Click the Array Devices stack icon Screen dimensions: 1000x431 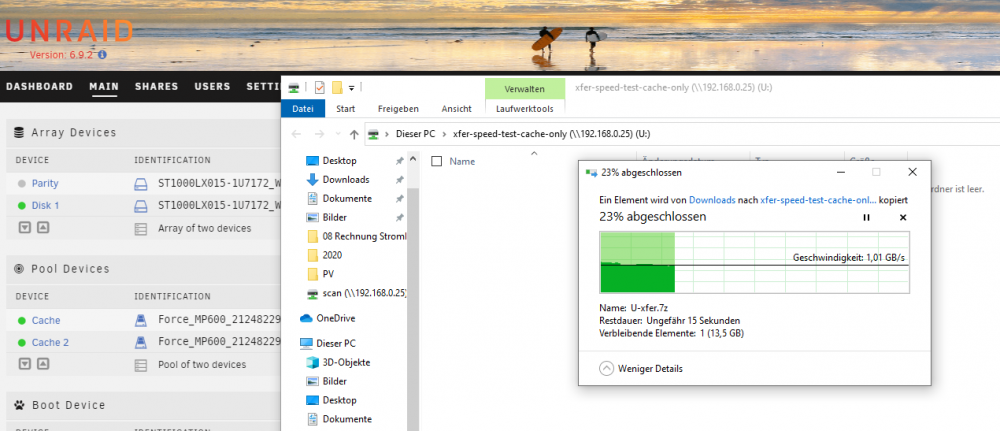pyautogui.click(x=19, y=133)
